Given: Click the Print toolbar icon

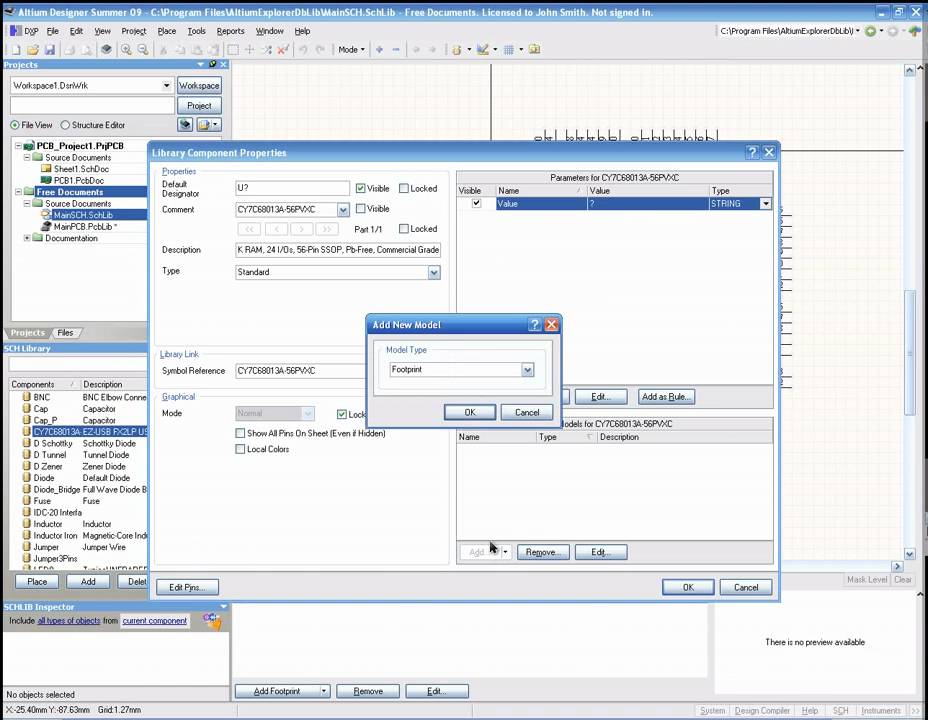Looking at the screenshot, I should point(70,50).
